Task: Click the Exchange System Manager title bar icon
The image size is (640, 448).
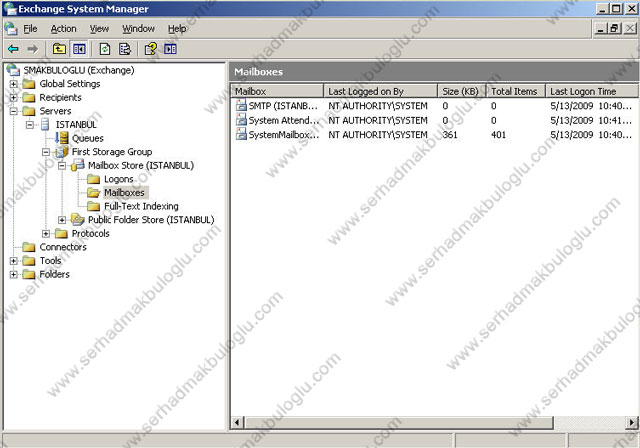Action: [10, 9]
